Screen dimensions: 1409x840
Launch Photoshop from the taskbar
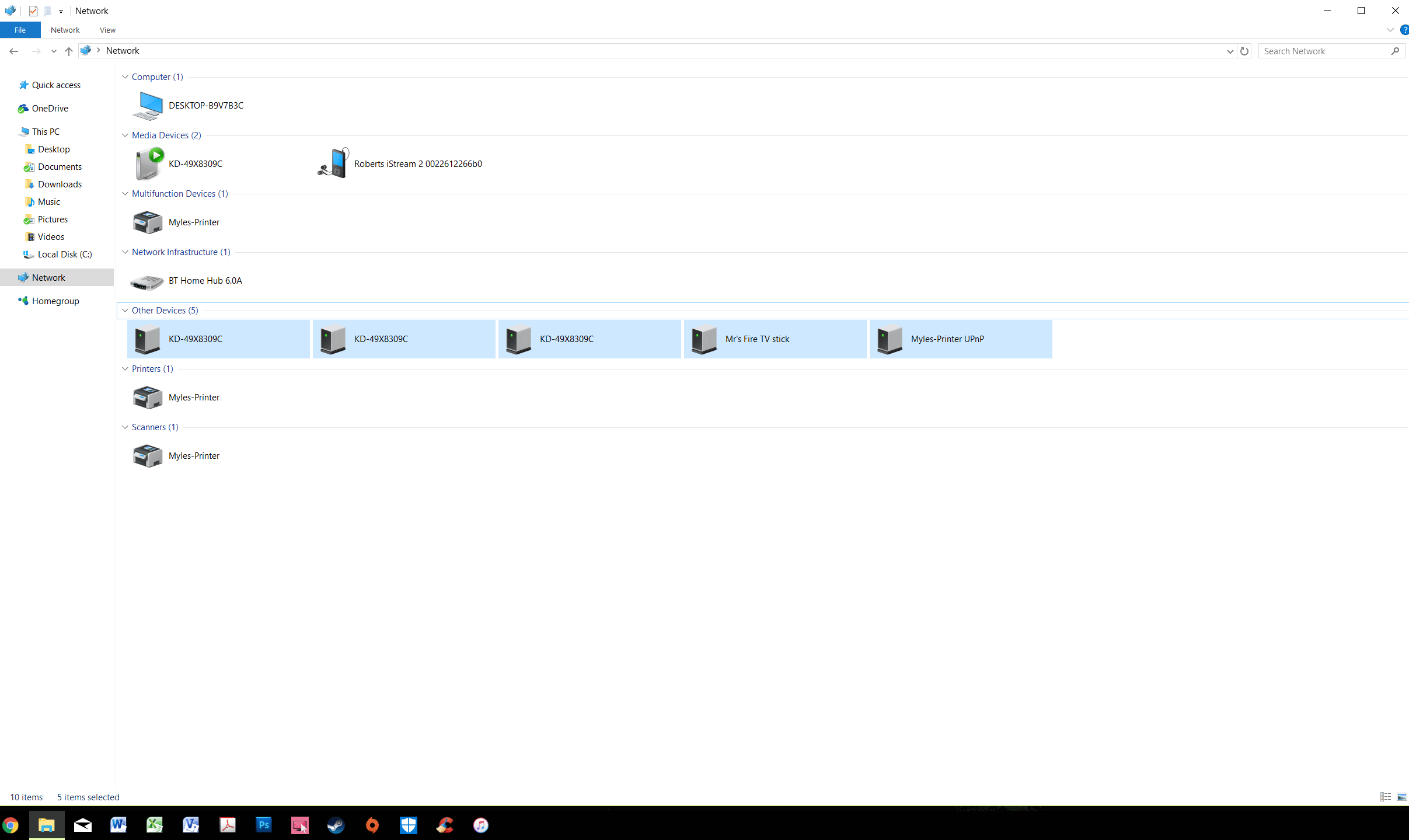pyautogui.click(x=264, y=825)
